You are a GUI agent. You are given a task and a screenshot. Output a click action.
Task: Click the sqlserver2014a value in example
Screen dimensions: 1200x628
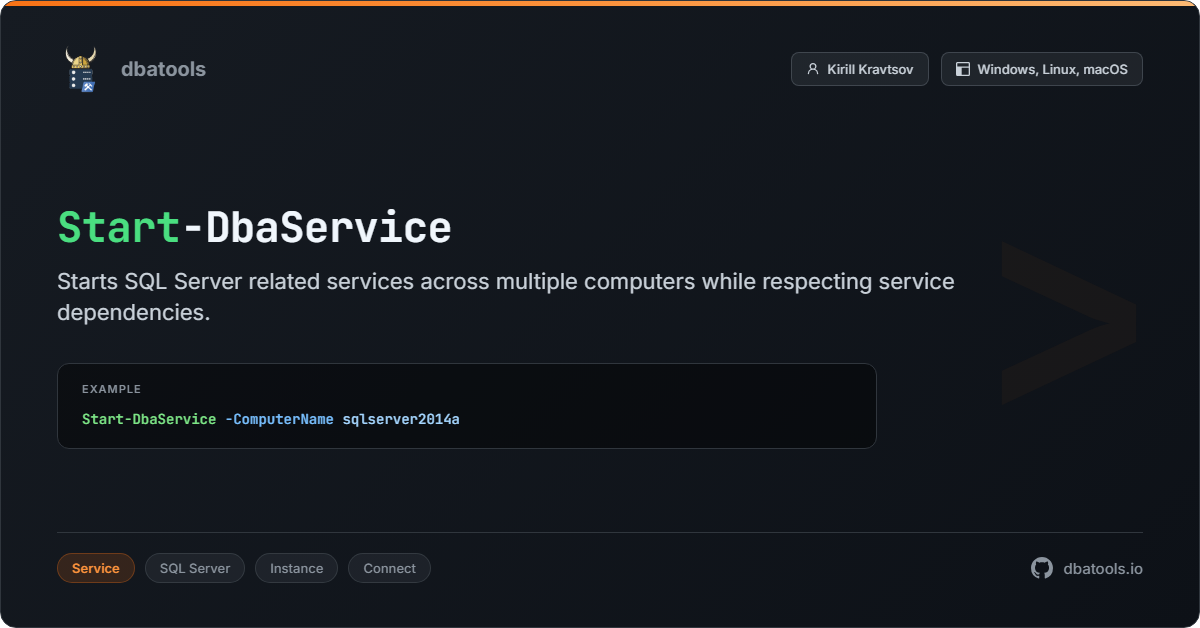click(x=400, y=419)
